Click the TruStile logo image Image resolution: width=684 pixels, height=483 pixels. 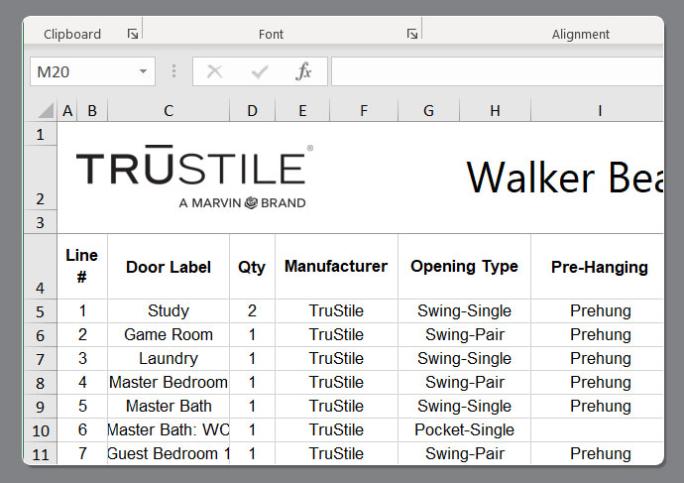coord(194,177)
